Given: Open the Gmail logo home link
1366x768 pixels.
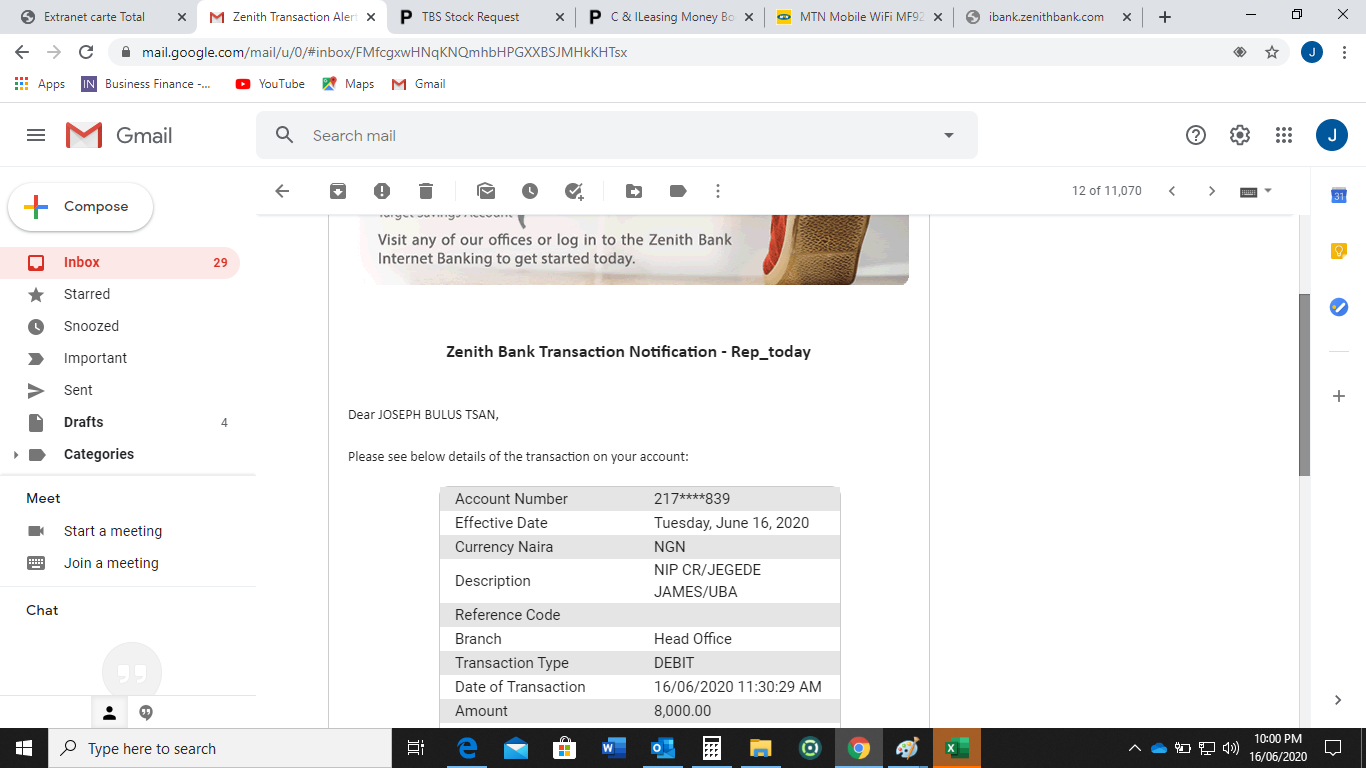Looking at the screenshot, I should pyautogui.click(x=120, y=135).
